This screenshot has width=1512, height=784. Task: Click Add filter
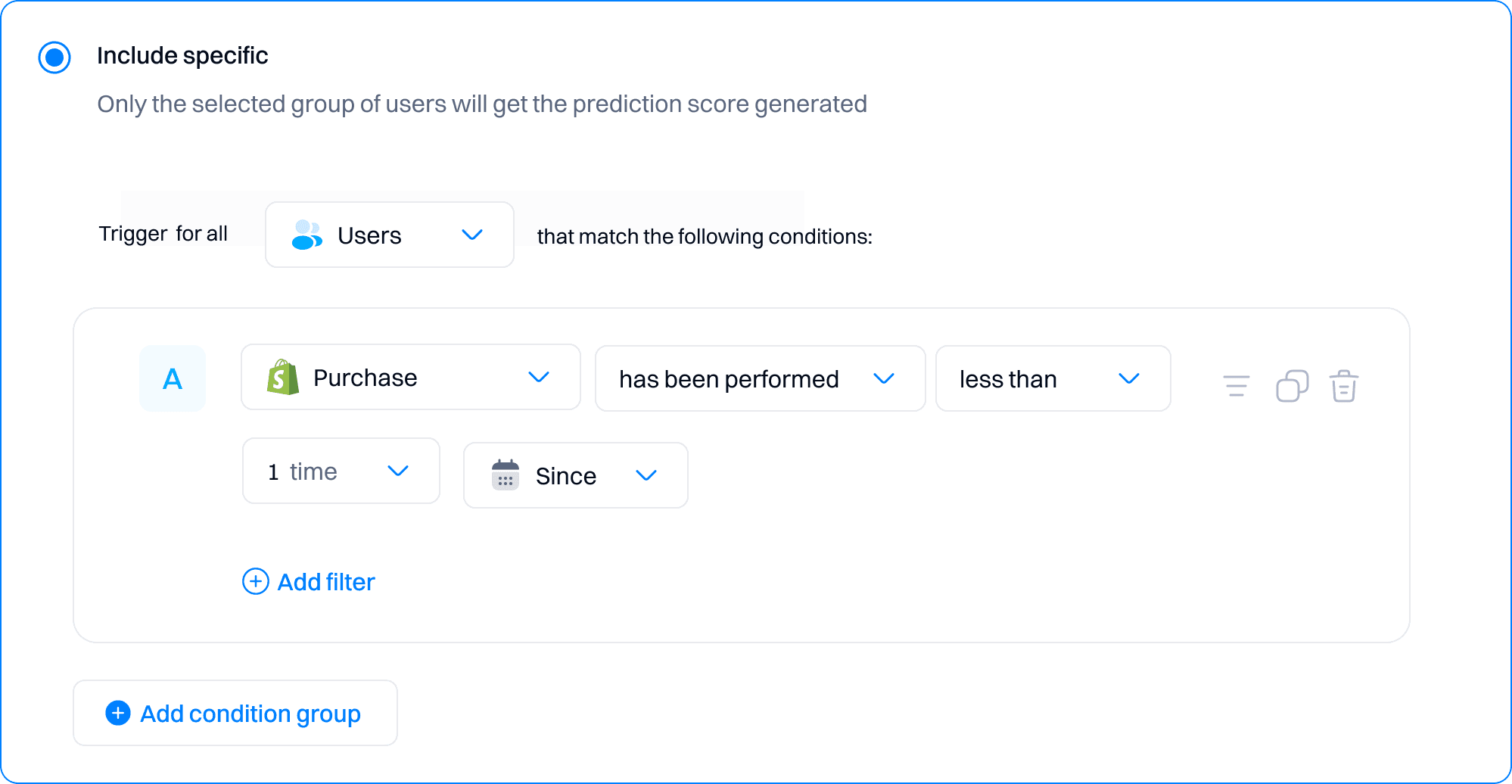(325, 581)
